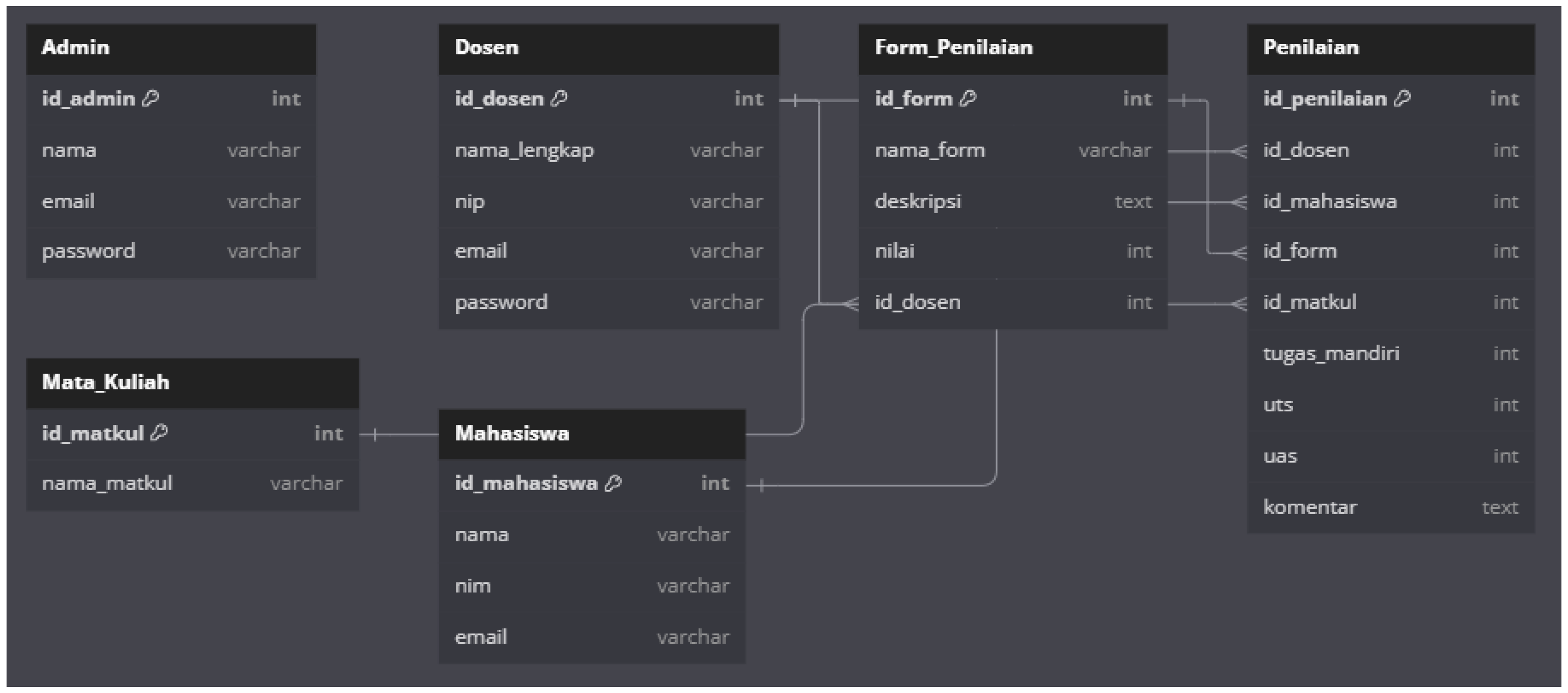Select the Penilaian table header
1568x693 pixels.
pos(1390,48)
